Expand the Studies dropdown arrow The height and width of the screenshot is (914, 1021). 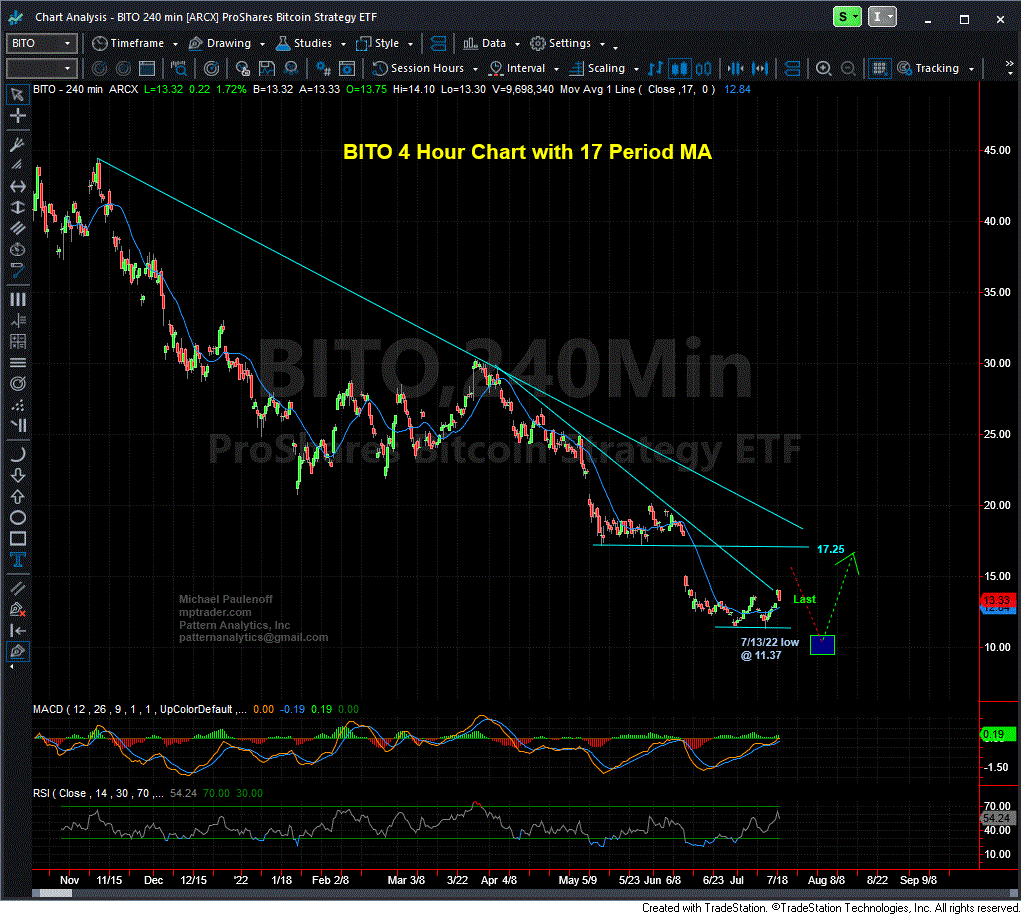343,44
